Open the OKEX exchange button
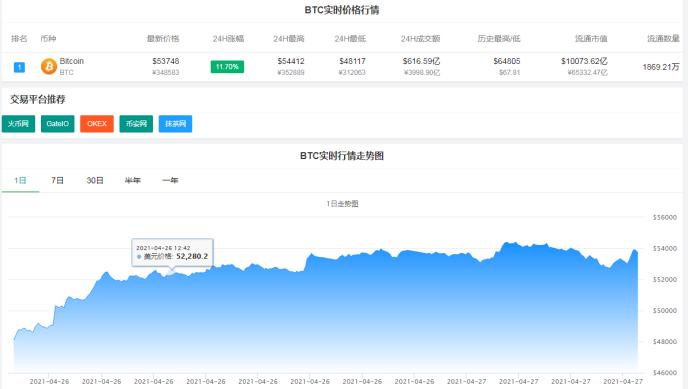688x389 pixels. (x=97, y=124)
